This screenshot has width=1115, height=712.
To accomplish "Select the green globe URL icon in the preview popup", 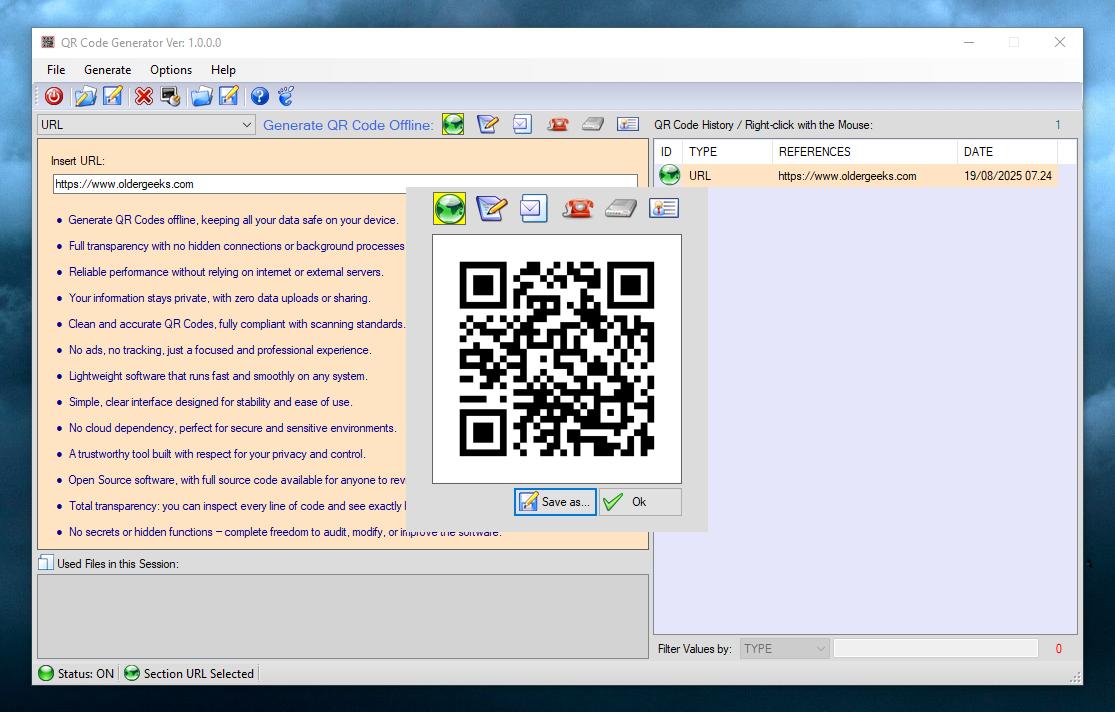I will pyautogui.click(x=450, y=208).
